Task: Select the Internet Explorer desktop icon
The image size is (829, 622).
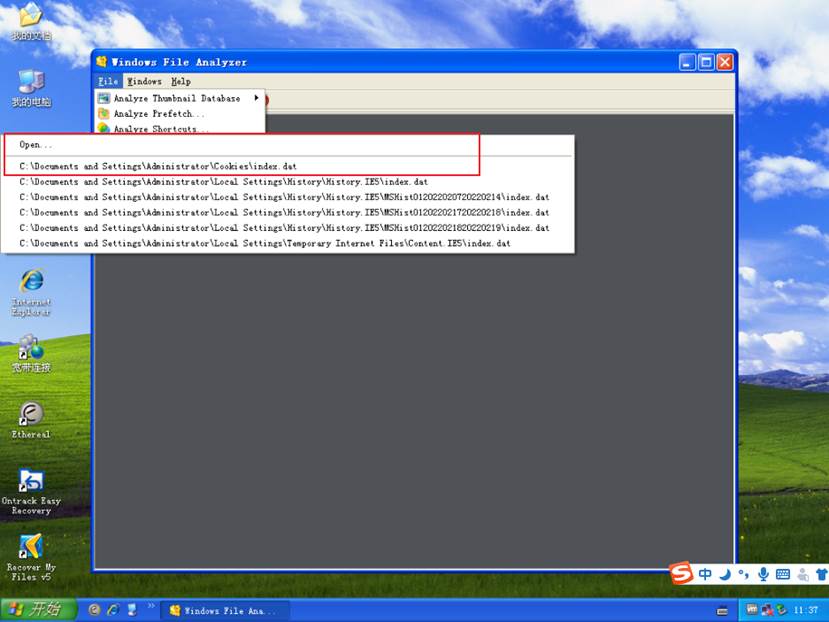Action: point(31,292)
